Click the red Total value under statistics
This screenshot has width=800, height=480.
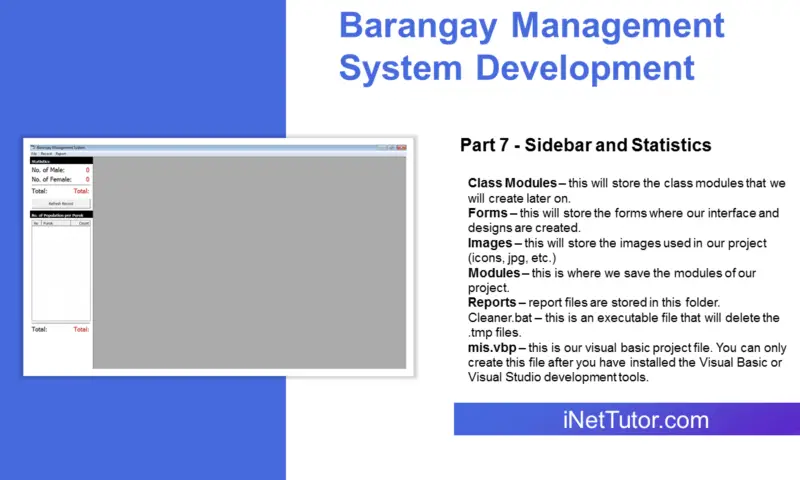[x=82, y=190]
